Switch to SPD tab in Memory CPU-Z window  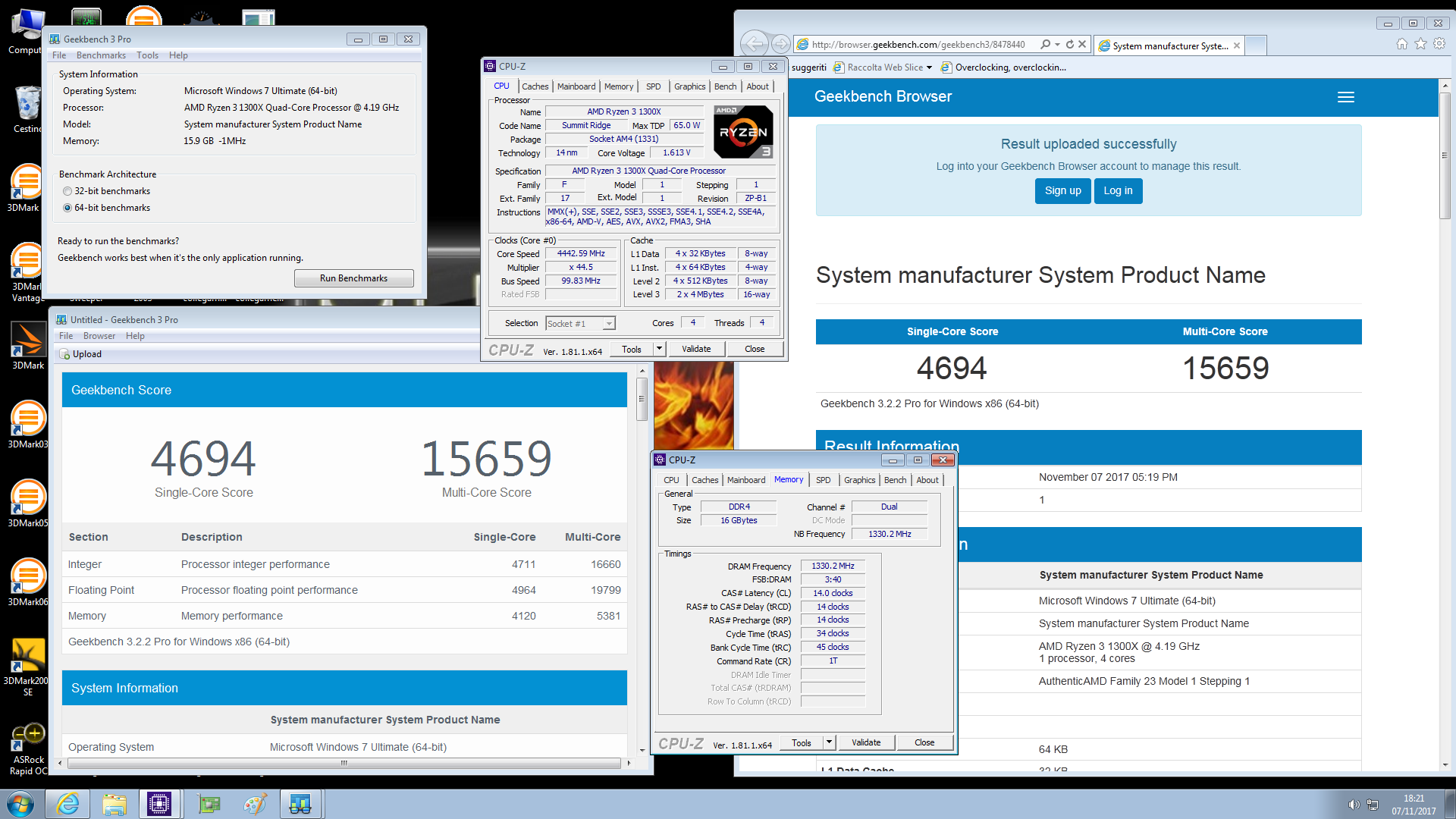(823, 480)
